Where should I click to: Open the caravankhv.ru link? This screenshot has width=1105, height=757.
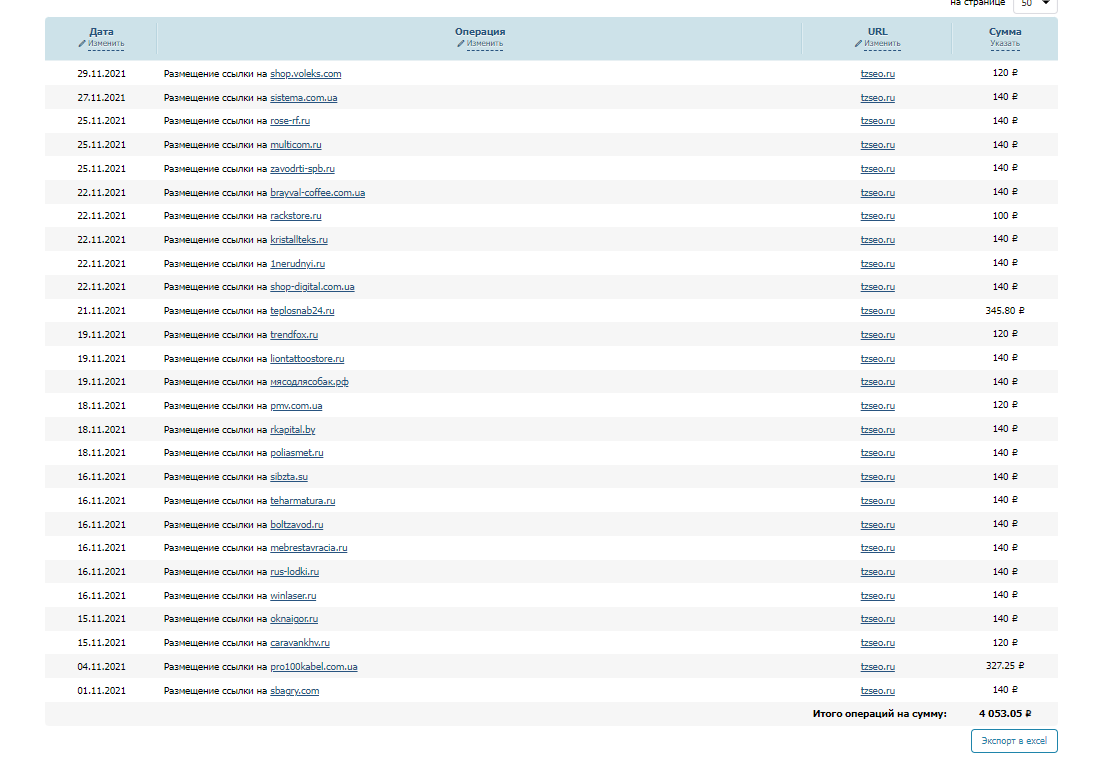pyautogui.click(x=300, y=644)
